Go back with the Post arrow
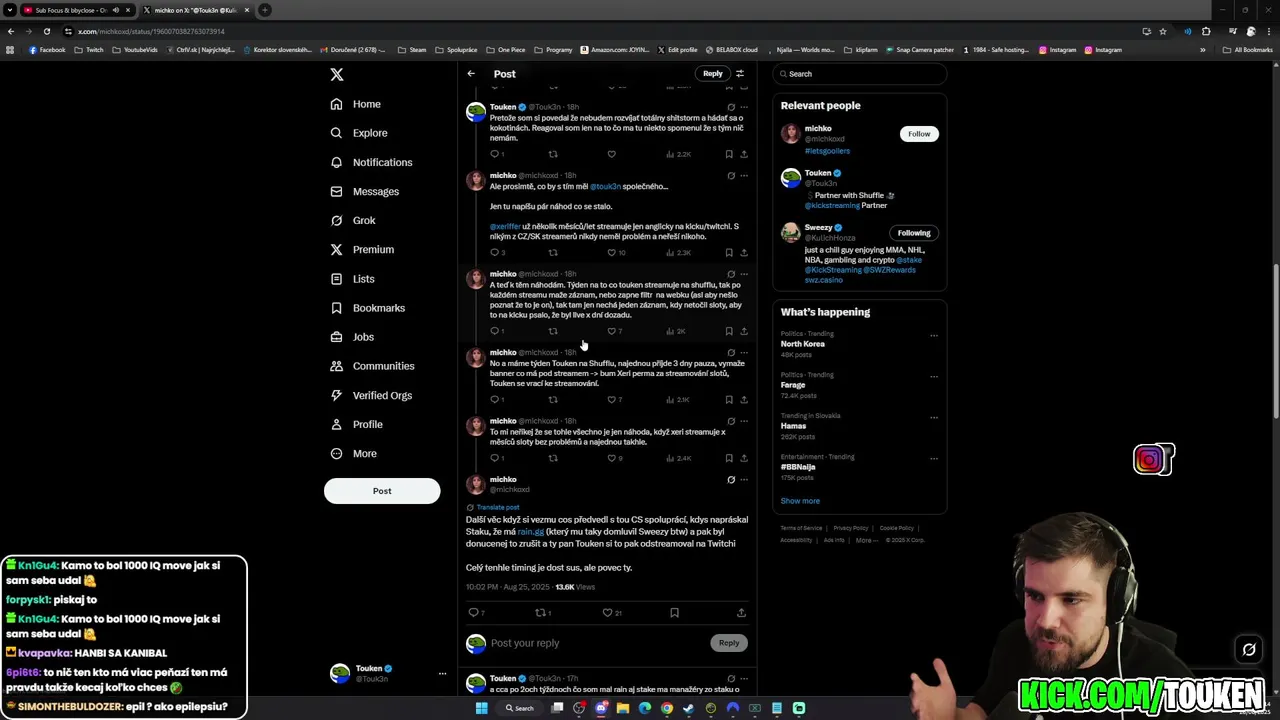The height and width of the screenshot is (720, 1280). [471, 74]
